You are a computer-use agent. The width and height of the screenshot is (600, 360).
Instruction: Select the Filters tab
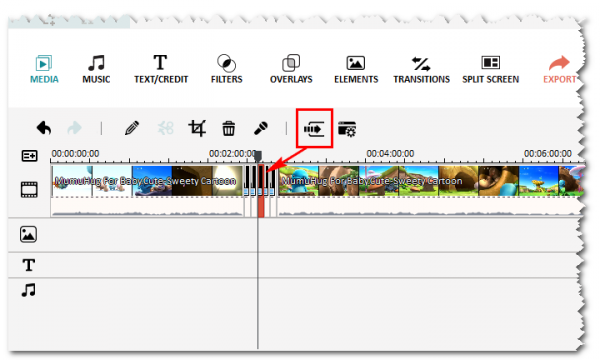227,69
